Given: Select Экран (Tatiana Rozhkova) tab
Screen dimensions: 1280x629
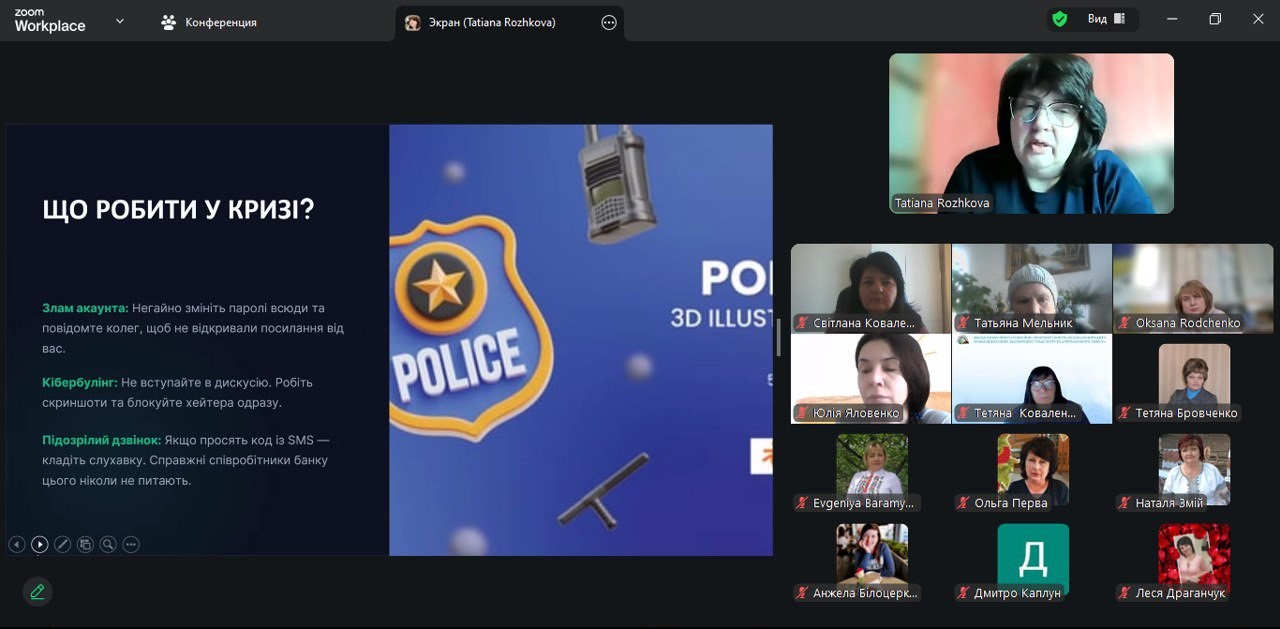Looking at the screenshot, I should pos(490,22).
